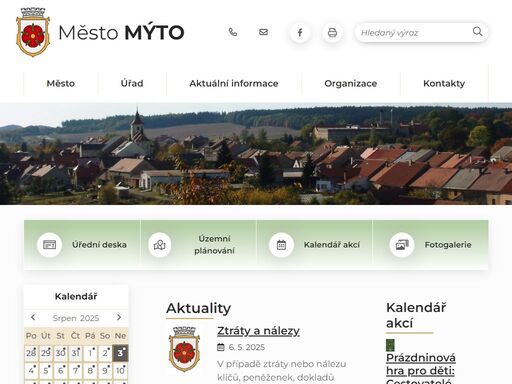Image resolution: width=512 pixels, height=384 pixels.
Task: Click the Město MÝTO site title
Action: (x=121, y=33)
